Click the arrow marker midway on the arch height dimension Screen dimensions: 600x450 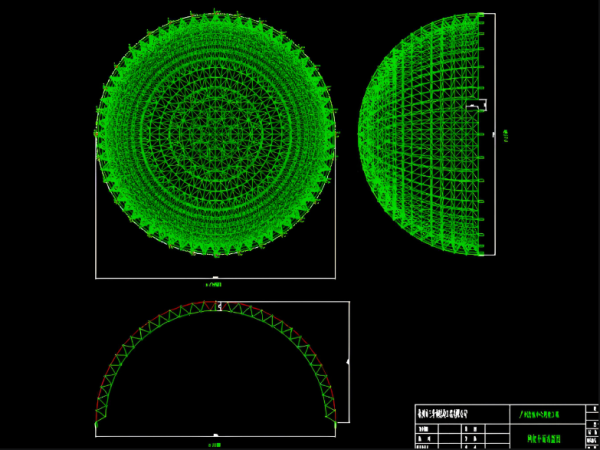(347, 361)
